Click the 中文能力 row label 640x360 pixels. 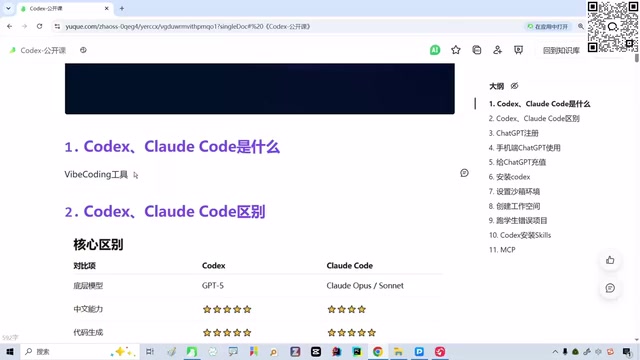pos(88,309)
